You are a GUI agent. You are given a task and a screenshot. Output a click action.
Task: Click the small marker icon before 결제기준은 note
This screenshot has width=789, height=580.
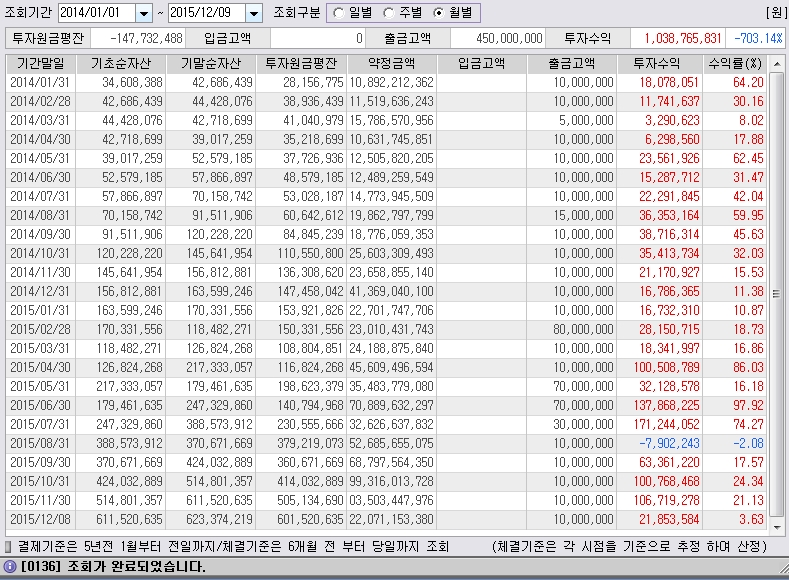pos(8,547)
